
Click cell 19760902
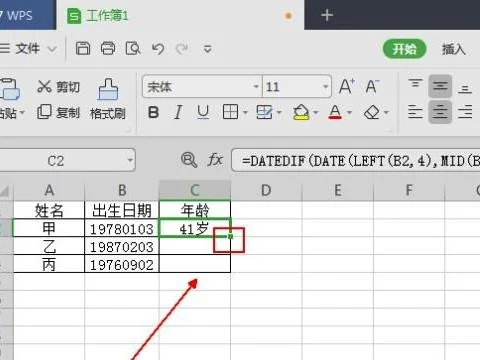click(122, 265)
